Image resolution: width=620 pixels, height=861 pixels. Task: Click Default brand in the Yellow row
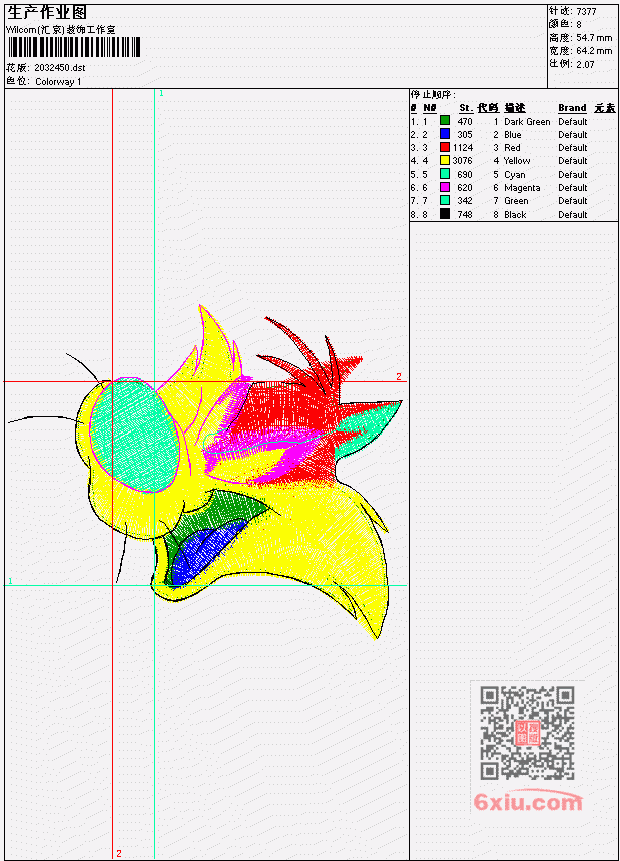click(x=573, y=160)
